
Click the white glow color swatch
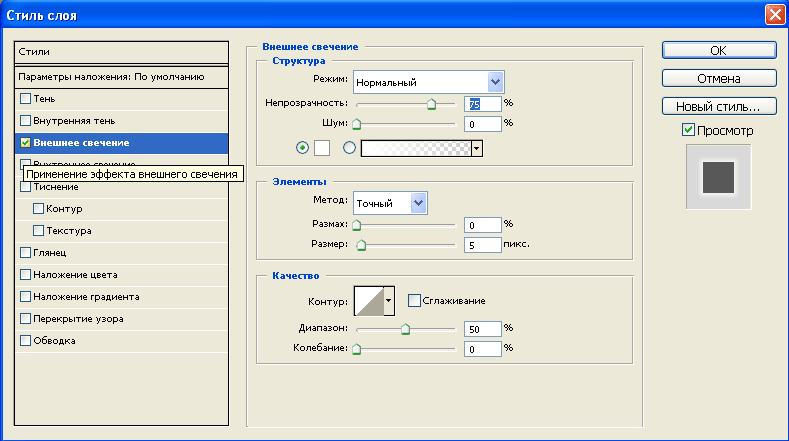click(x=322, y=148)
